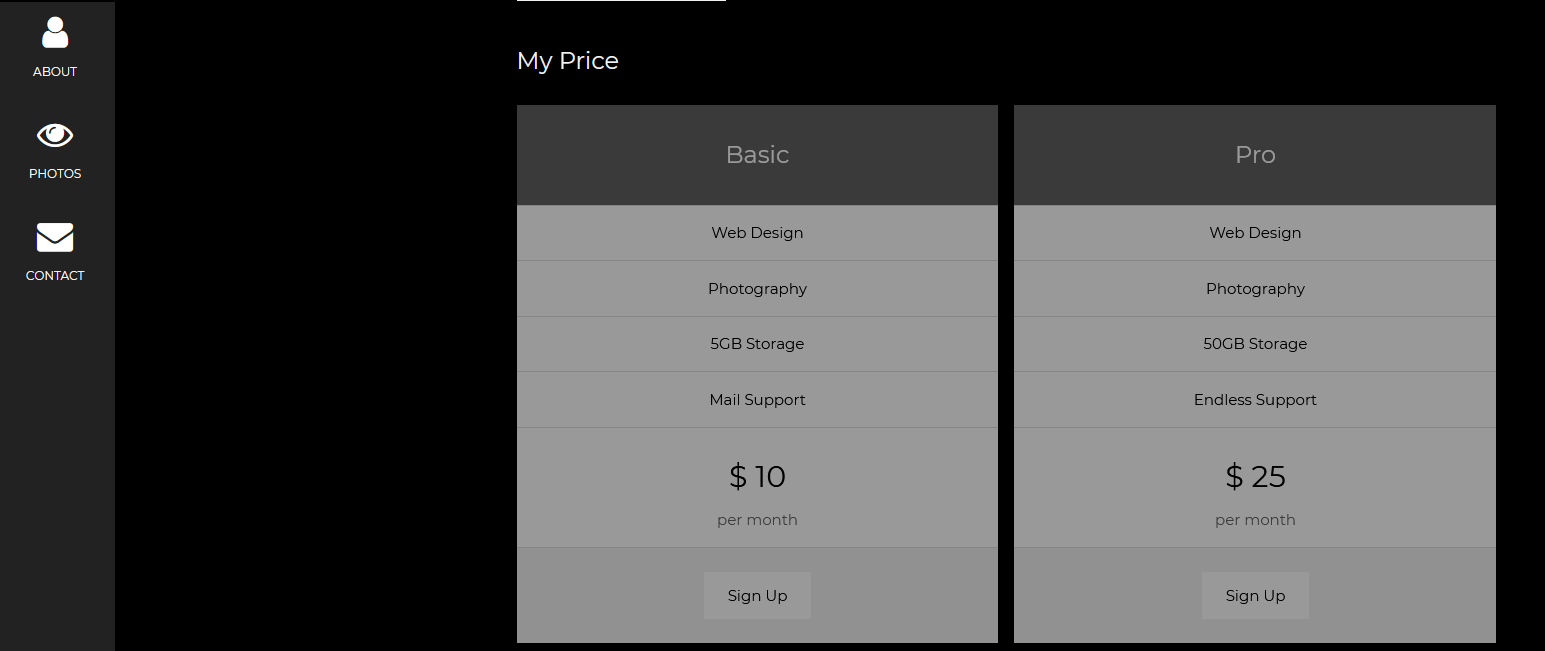Image resolution: width=1545 pixels, height=651 pixels.
Task: Click Web Design in the Basic column
Action: [757, 232]
